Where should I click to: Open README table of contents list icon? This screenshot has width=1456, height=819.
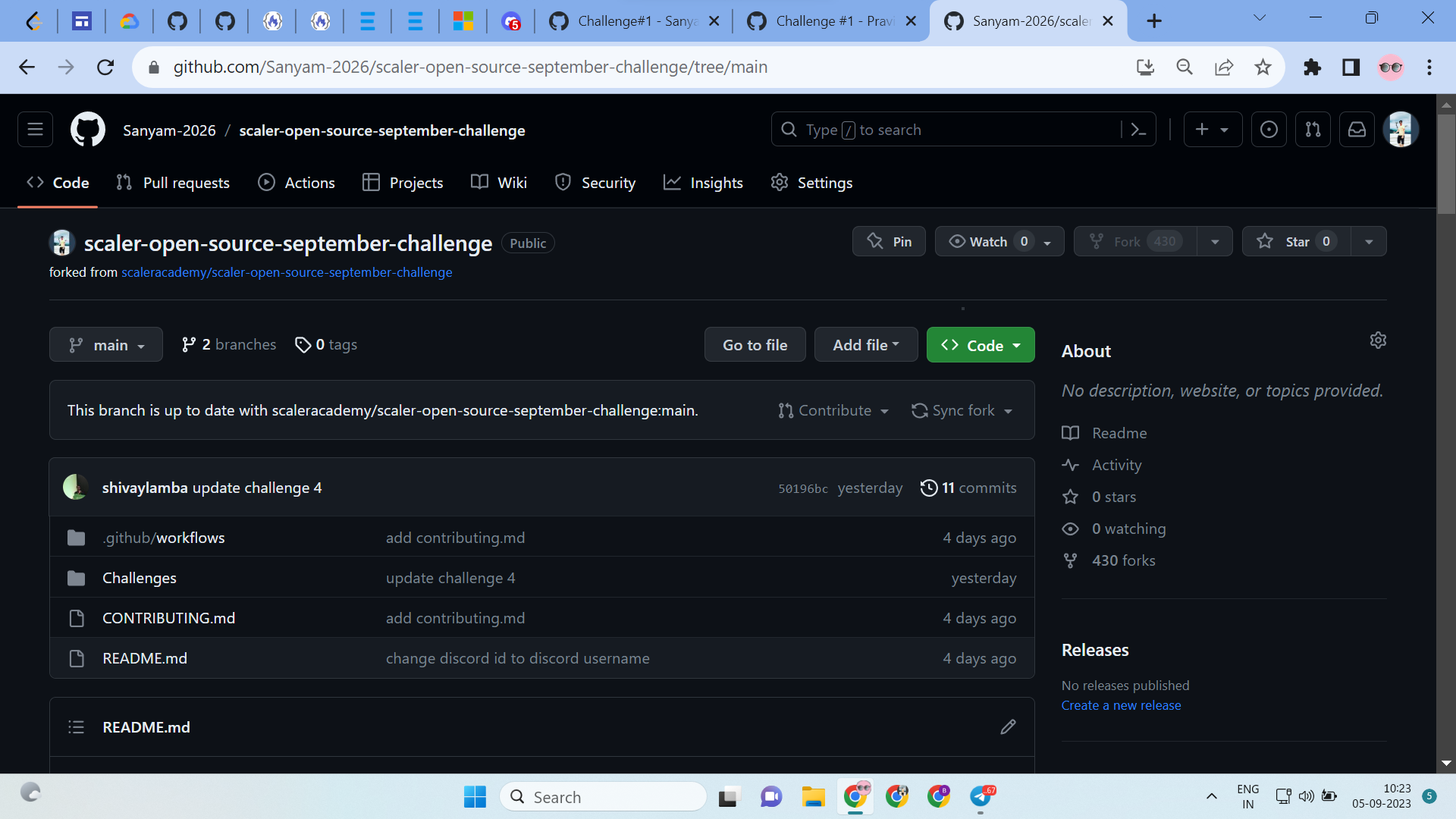point(76,726)
